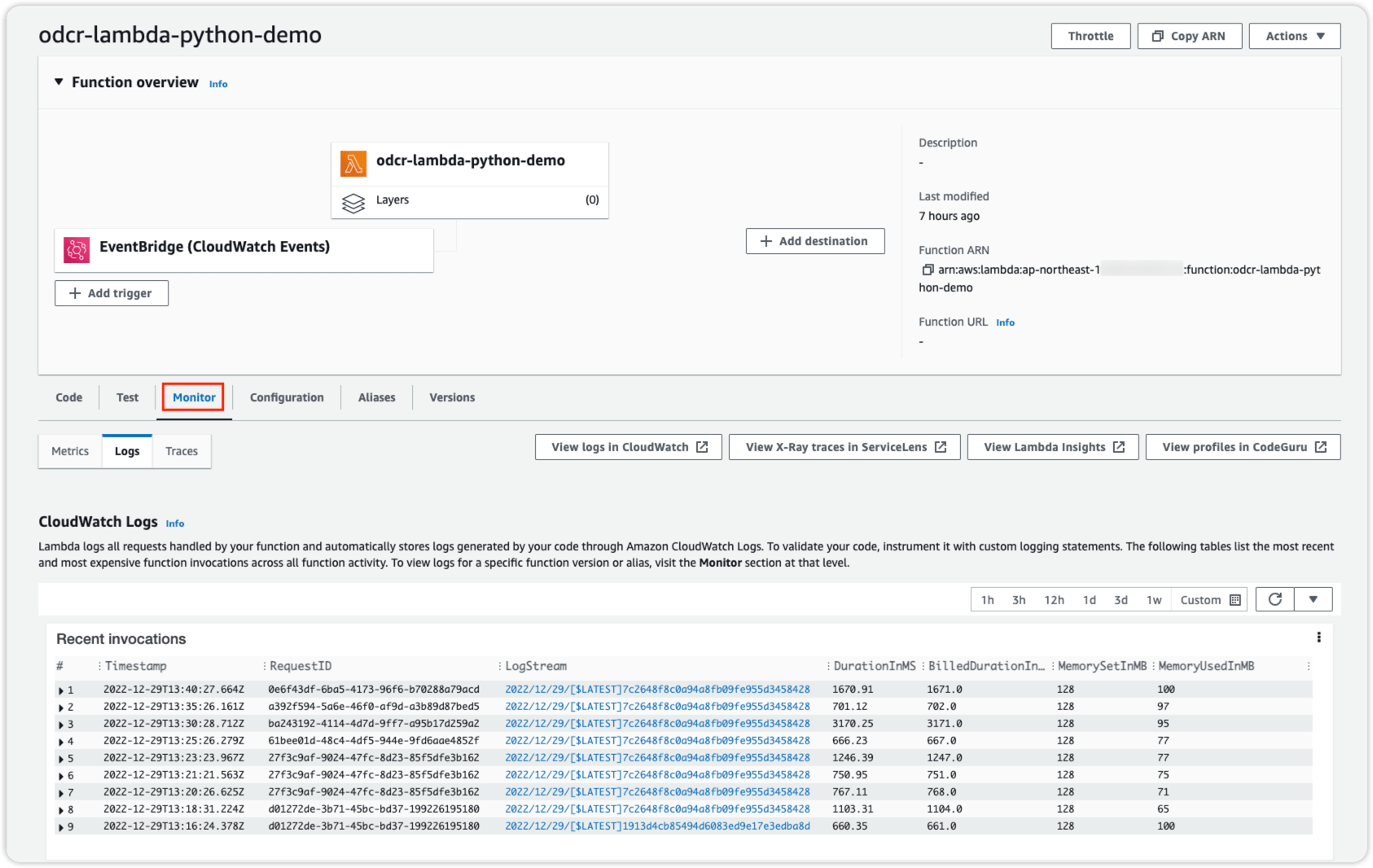Set time range to 3d
The image size is (1373, 868).
(1121, 600)
